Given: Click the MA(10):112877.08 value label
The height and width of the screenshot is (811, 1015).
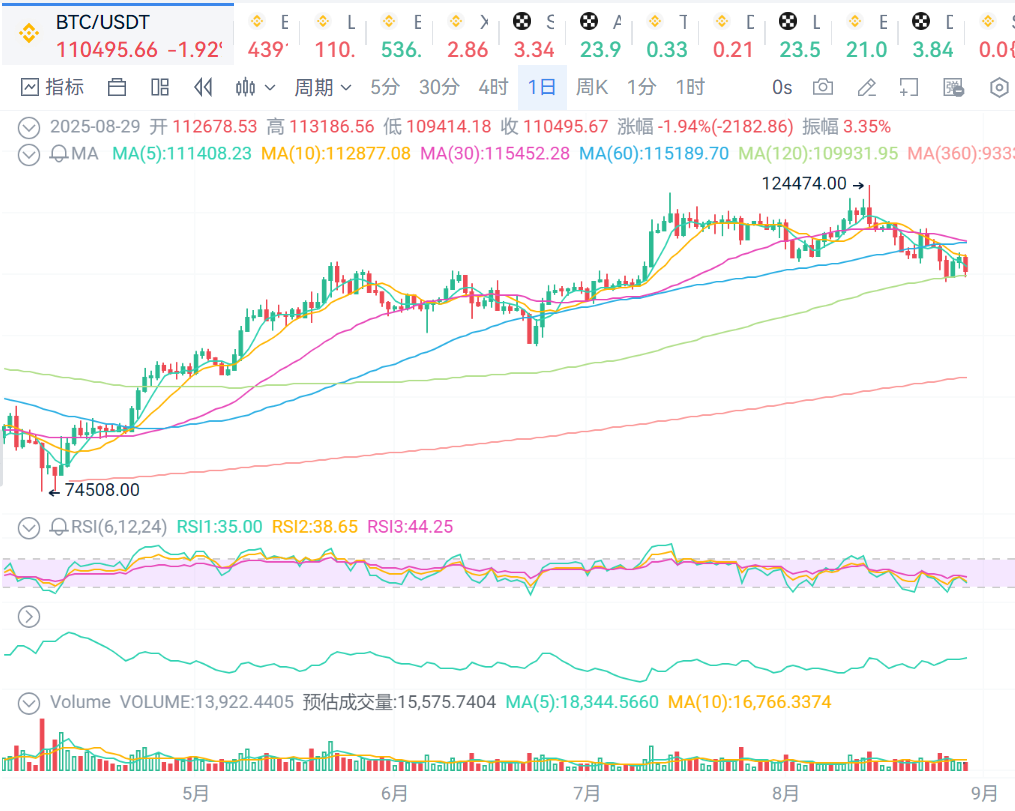Looking at the screenshot, I should pyautogui.click(x=336, y=154).
